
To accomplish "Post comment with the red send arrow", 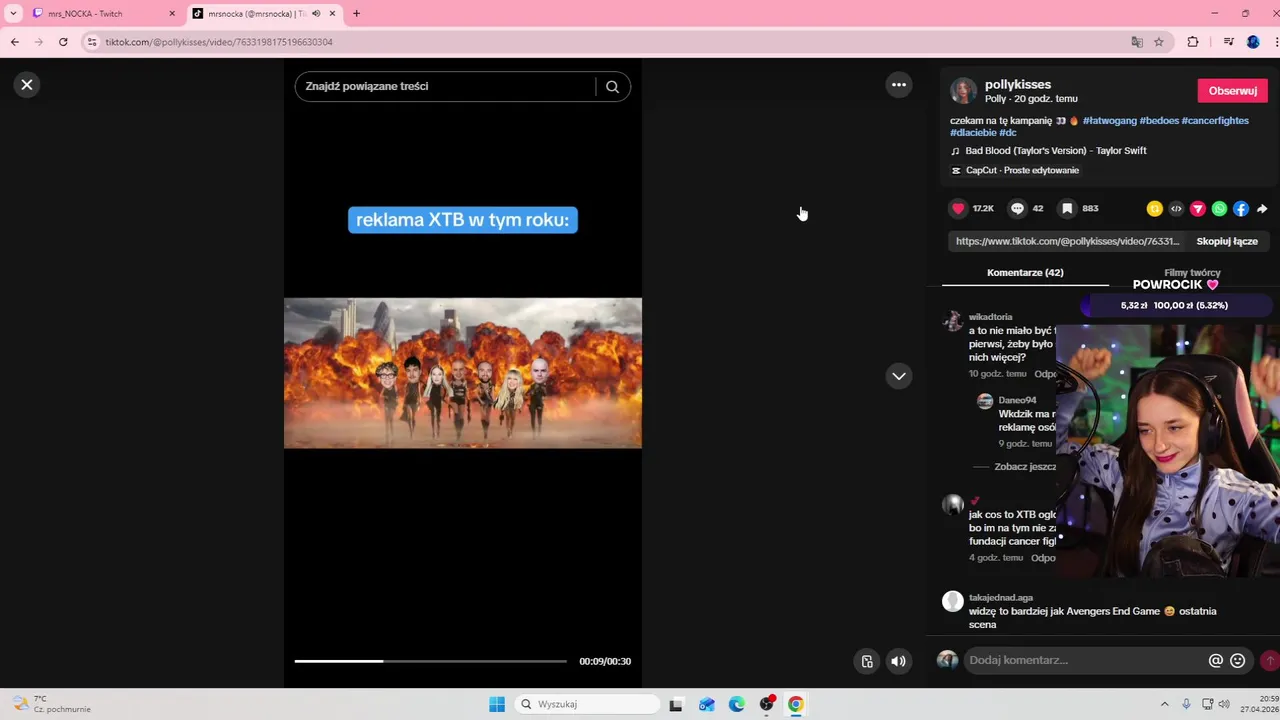I will [1269, 660].
